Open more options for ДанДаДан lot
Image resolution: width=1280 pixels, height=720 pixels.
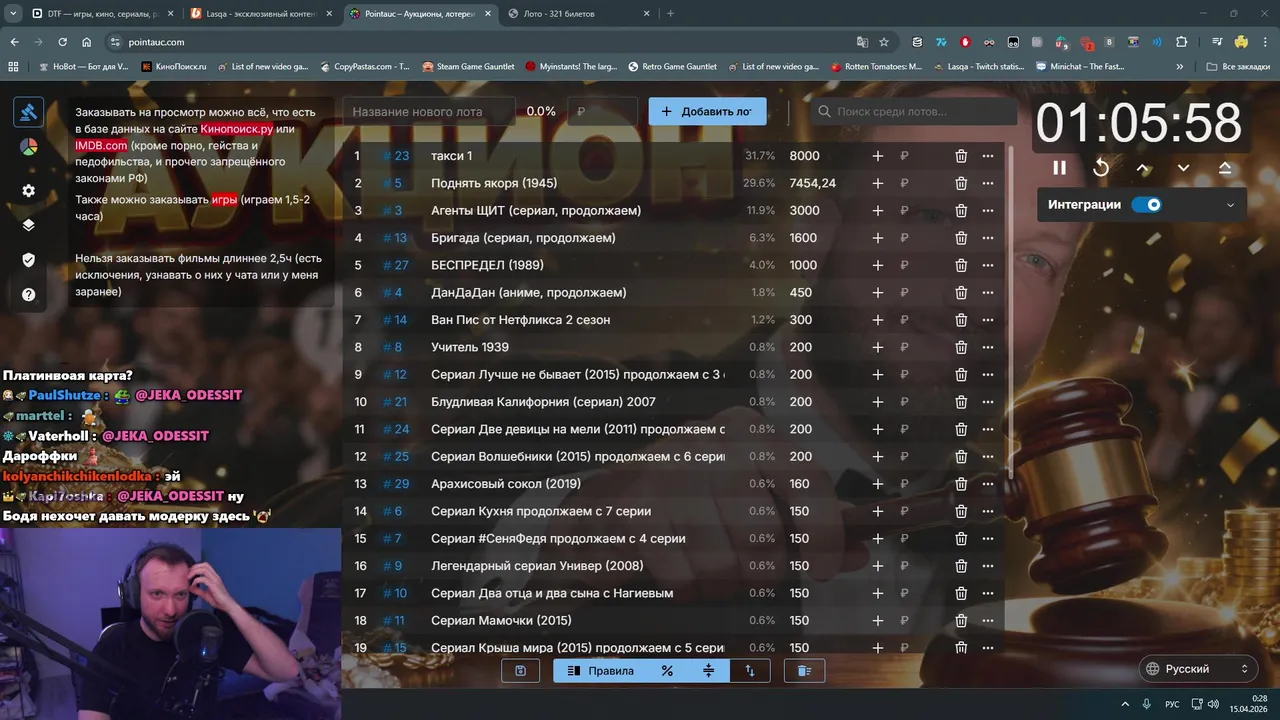[988, 293]
